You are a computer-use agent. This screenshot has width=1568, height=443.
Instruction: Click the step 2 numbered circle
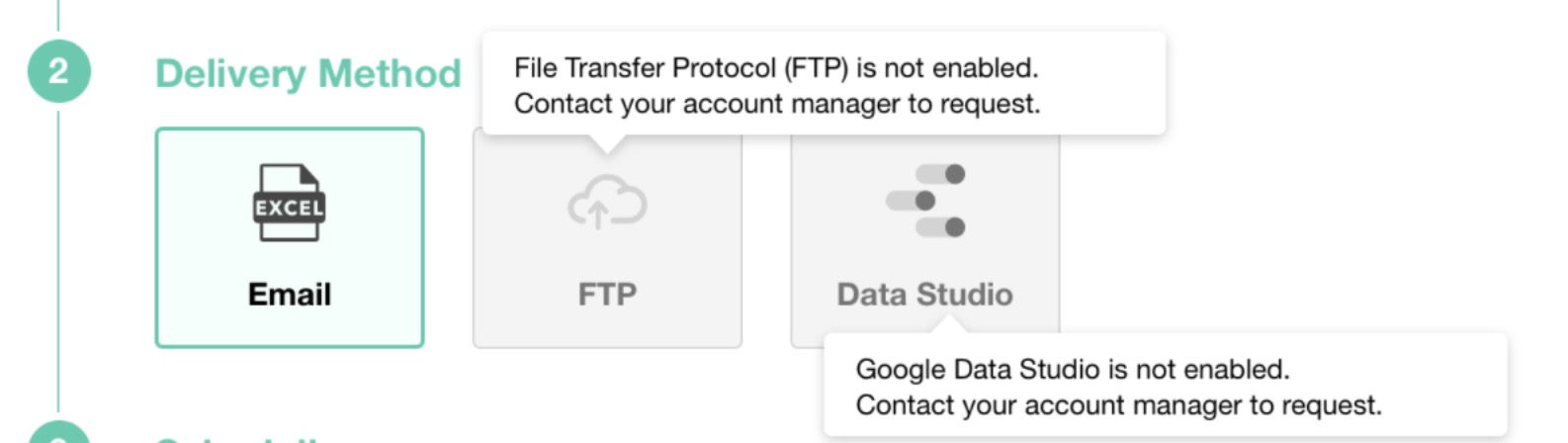point(58,71)
